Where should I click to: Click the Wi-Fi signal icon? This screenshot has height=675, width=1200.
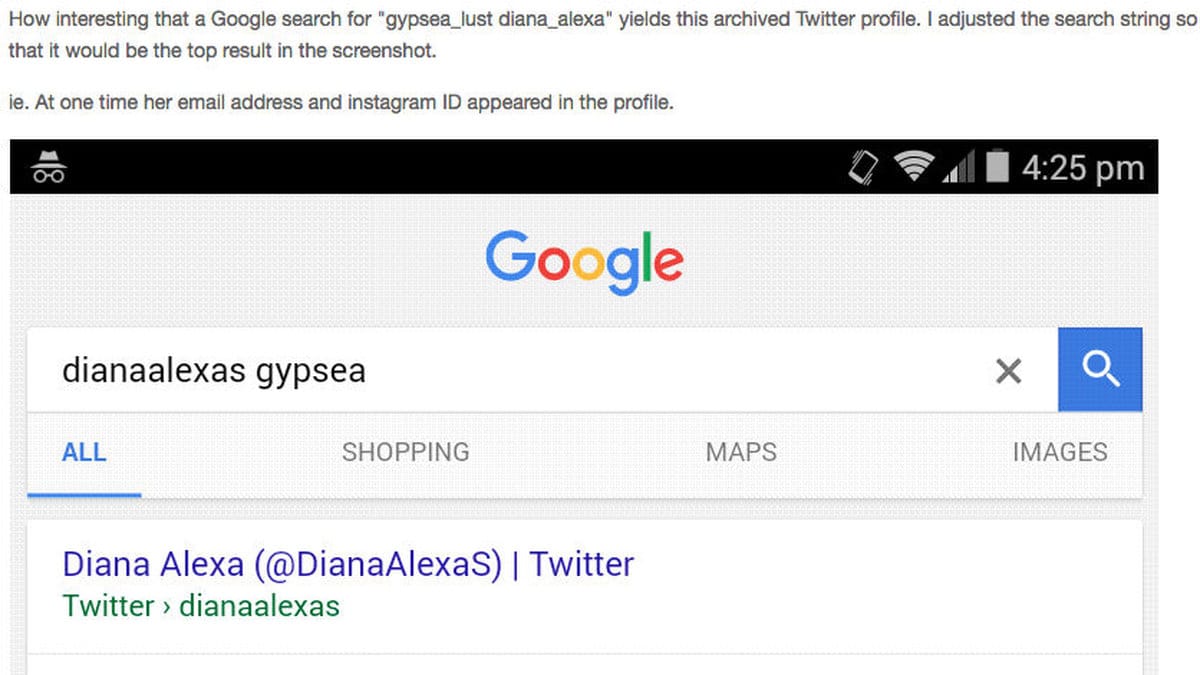(913, 167)
